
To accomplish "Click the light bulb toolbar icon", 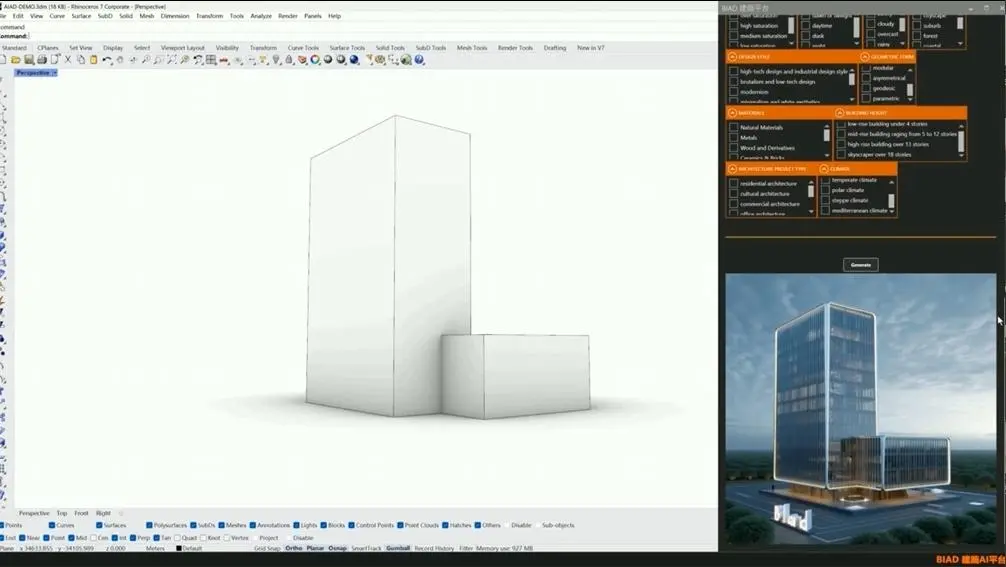I will click(x=275, y=60).
